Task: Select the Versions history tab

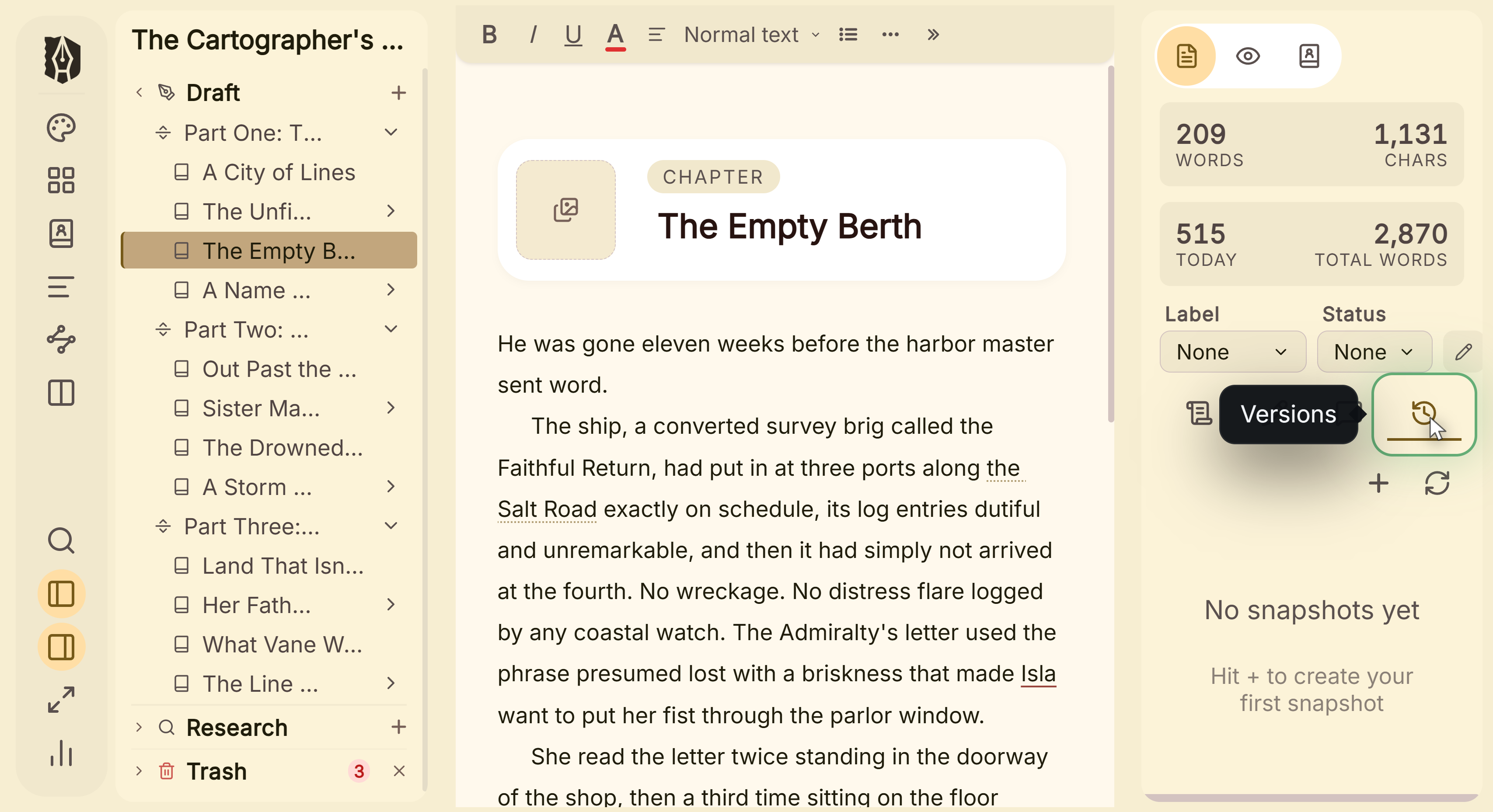Action: tap(1424, 415)
